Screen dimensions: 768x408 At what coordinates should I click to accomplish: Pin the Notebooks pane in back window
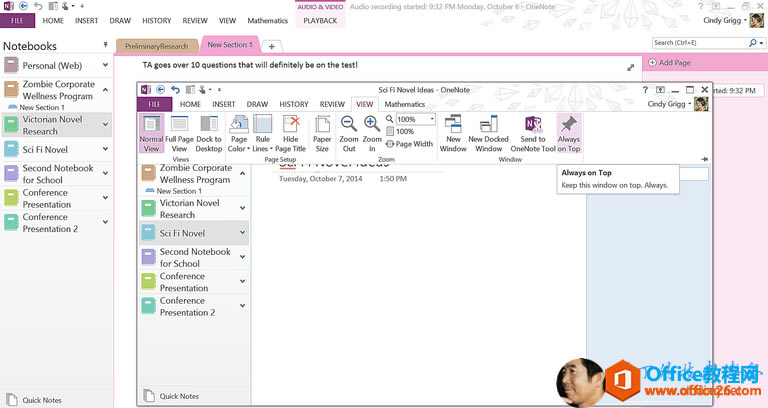point(105,45)
